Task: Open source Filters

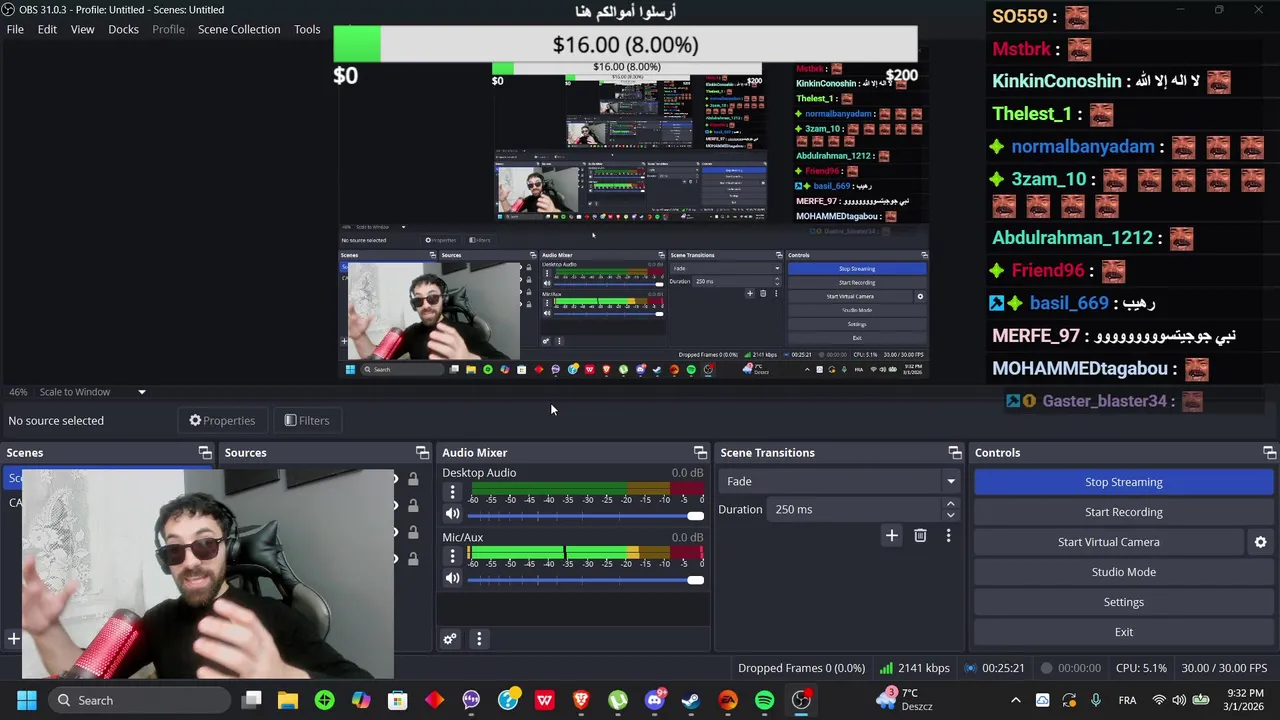Action: [306, 421]
